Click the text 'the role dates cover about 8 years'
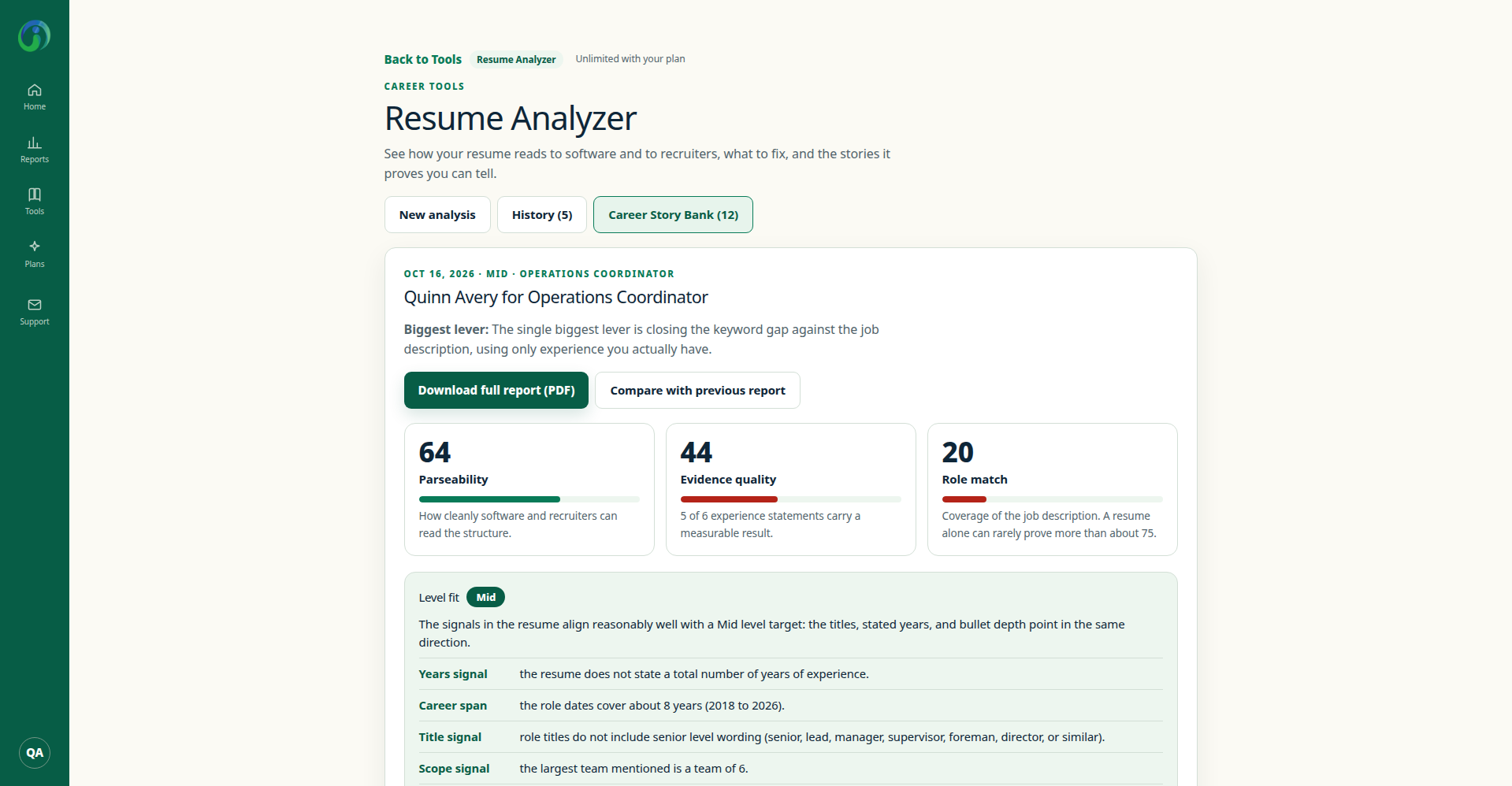The image size is (1512, 786). click(x=611, y=706)
